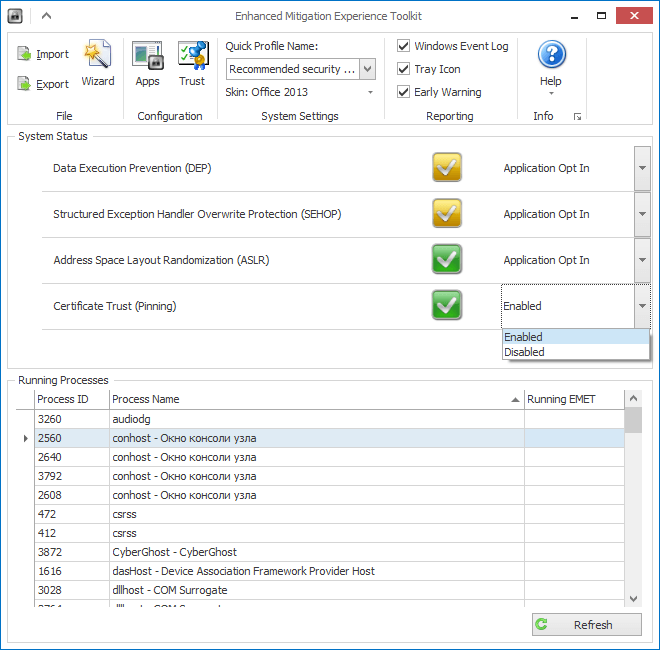
Task: Open the Apps configuration
Action: [x=147, y=64]
